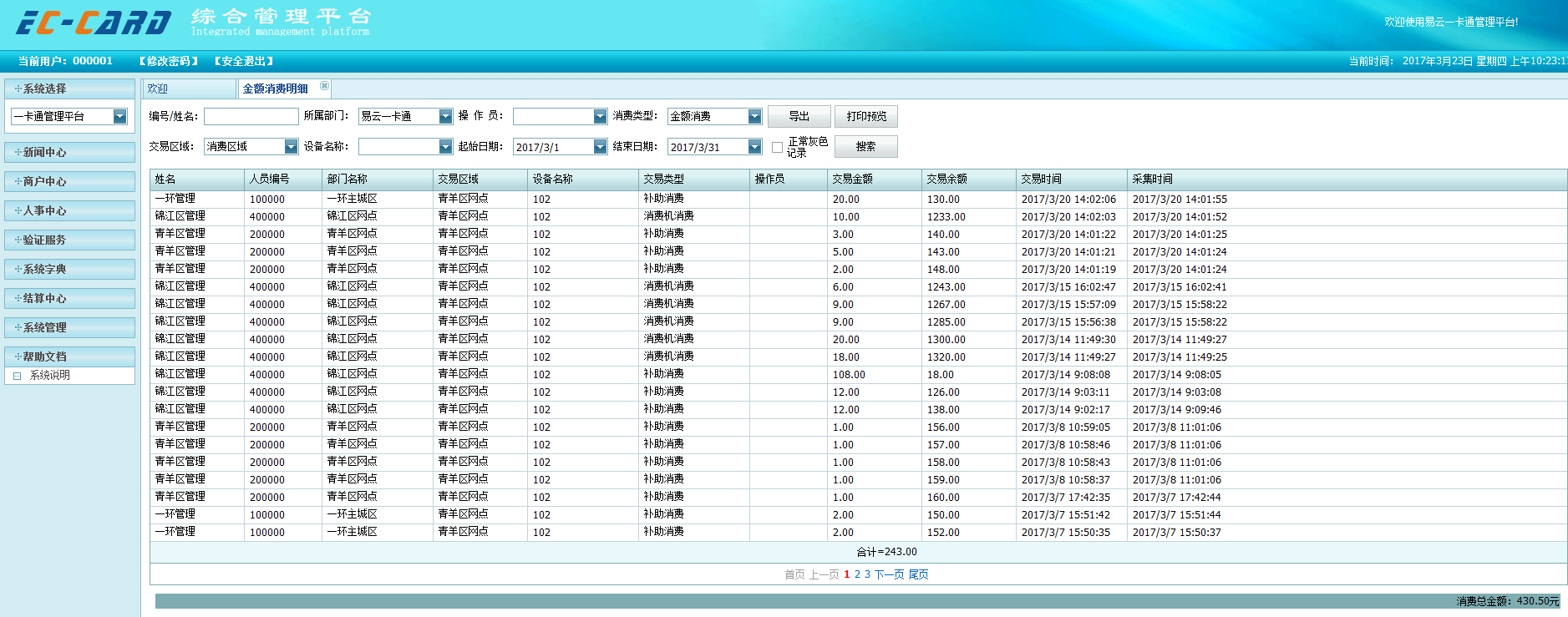Click the 搜索 button

tap(866, 146)
